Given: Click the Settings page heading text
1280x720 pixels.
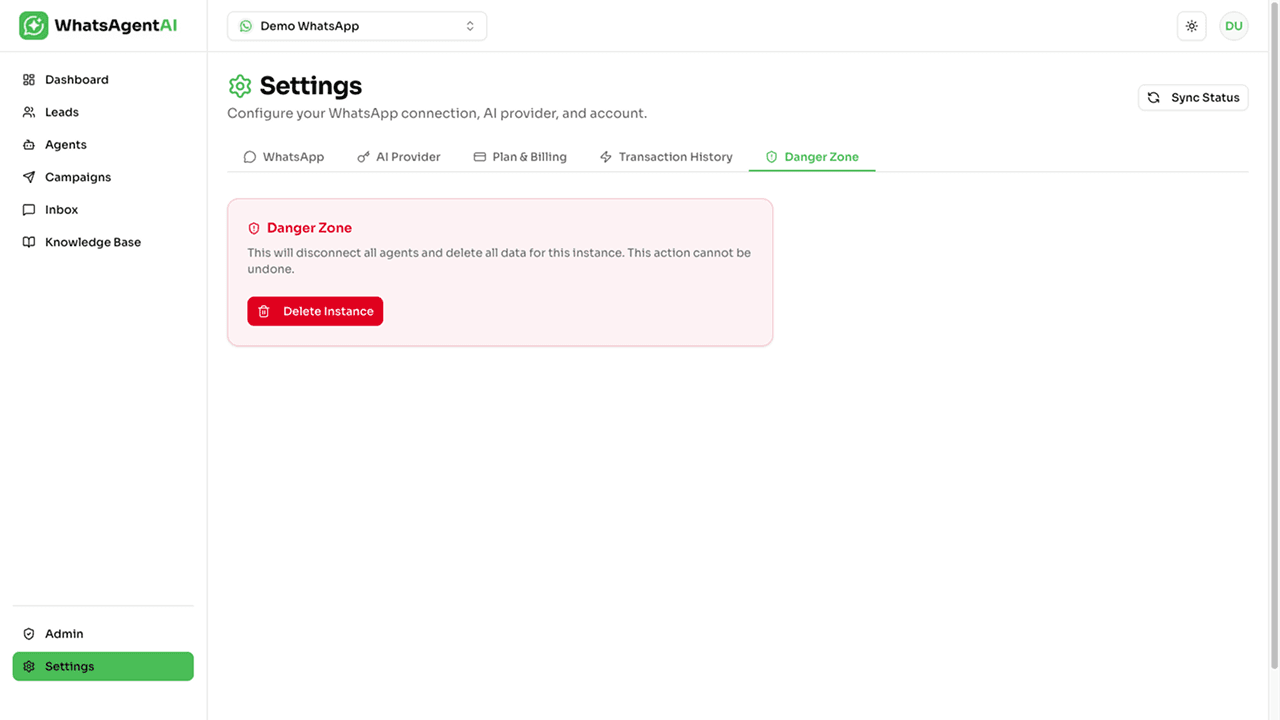Looking at the screenshot, I should click(311, 86).
